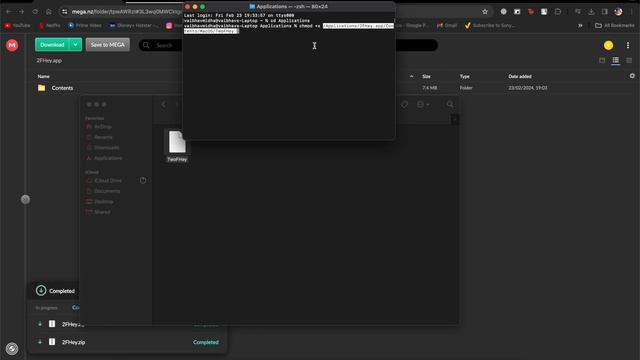Screen dimensions: 640x360
Task: Click the Save to MEGA button
Action: pos(108,45)
